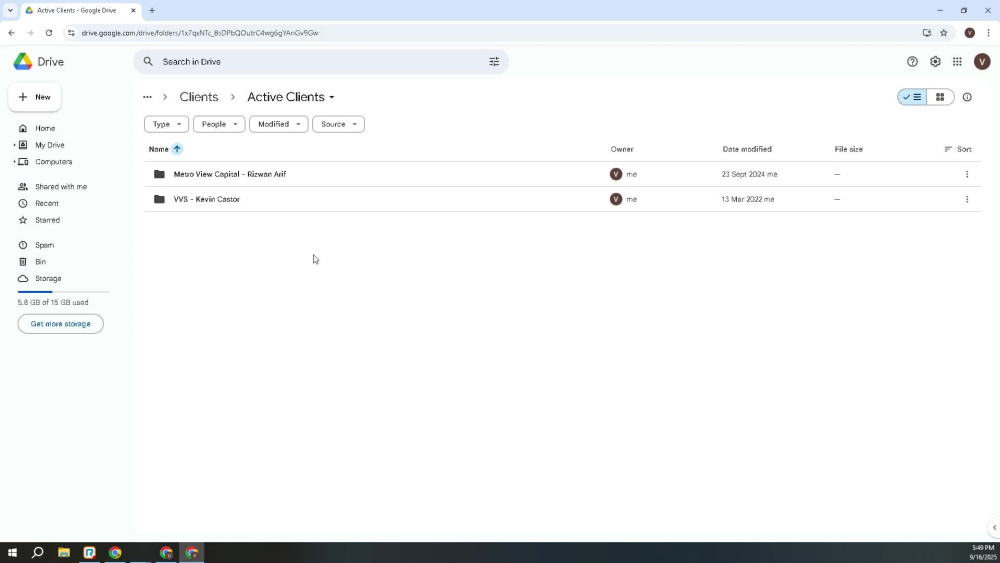Image resolution: width=1000 pixels, height=563 pixels.
Task: Click the VVS - Kevin Castor folder icon
Action: (159, 199)
